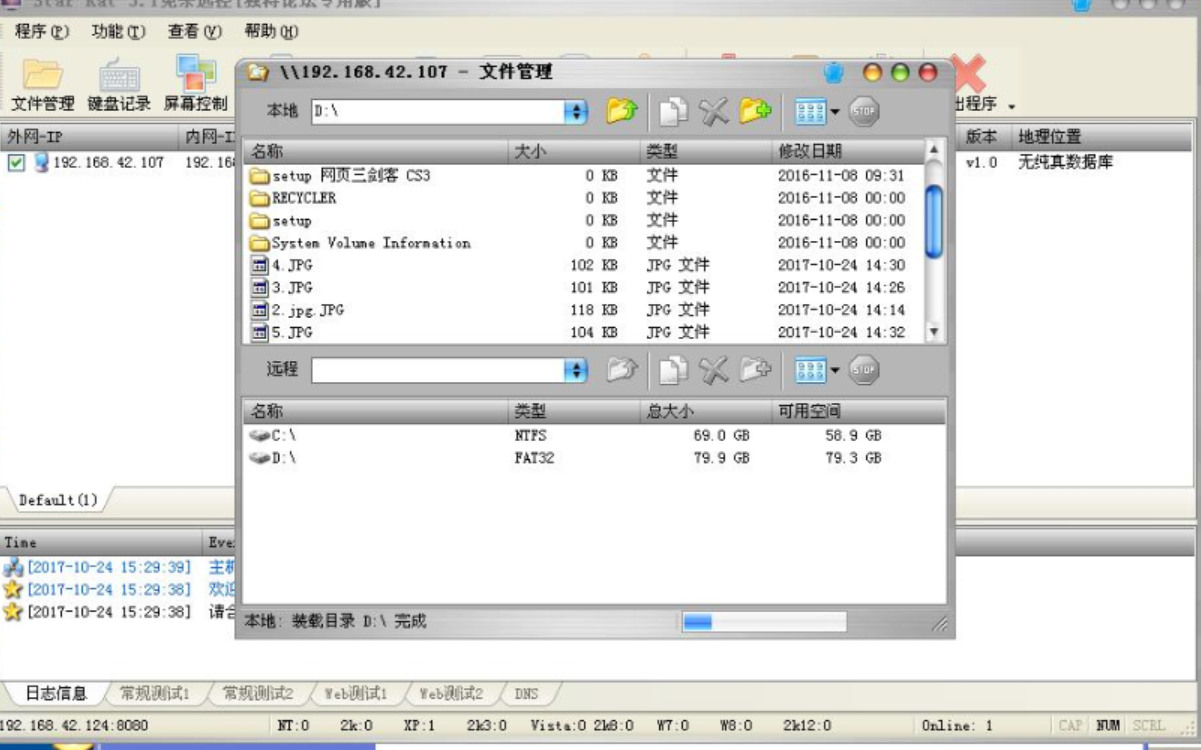1201x750 pixels.
Task: Select the folder row setup 网页三剑客 CS3
Action: point(584,176)
